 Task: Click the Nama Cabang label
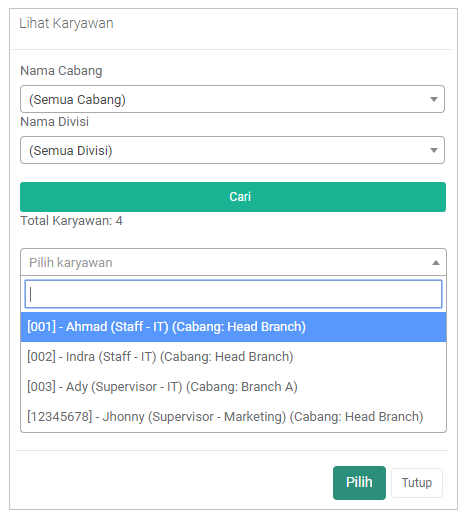click(x=61, y=71)
